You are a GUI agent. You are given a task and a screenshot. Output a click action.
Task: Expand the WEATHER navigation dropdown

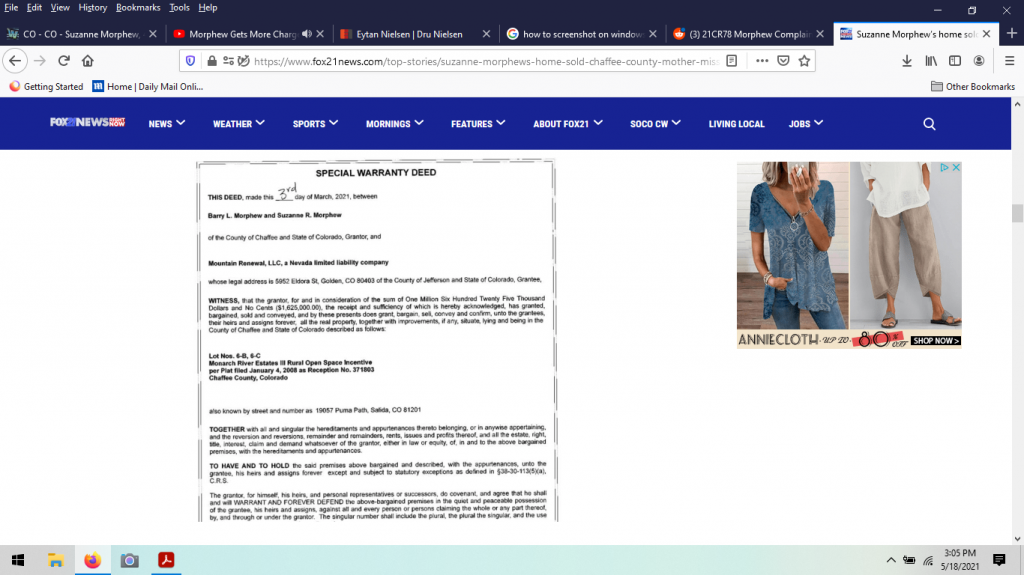(x=238, y=124)
